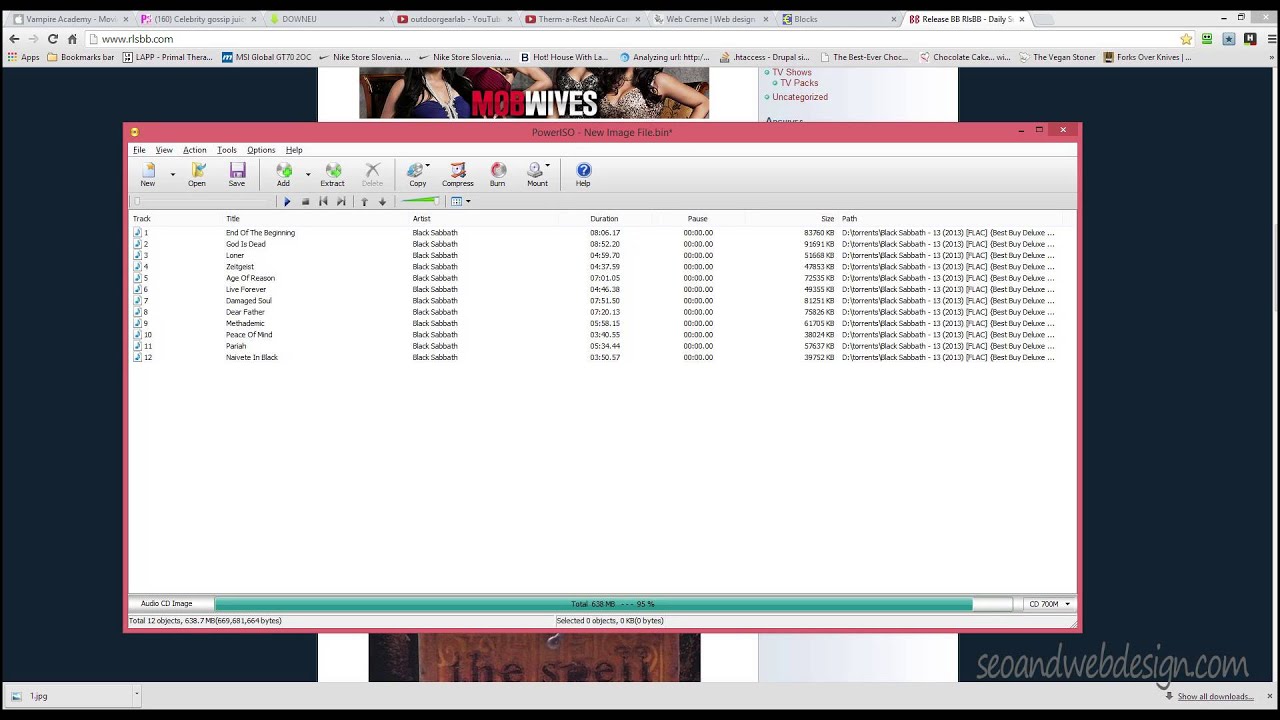Open the Uncategorized category link
The width and height of the screenshot is (1280, 720).
800,97
